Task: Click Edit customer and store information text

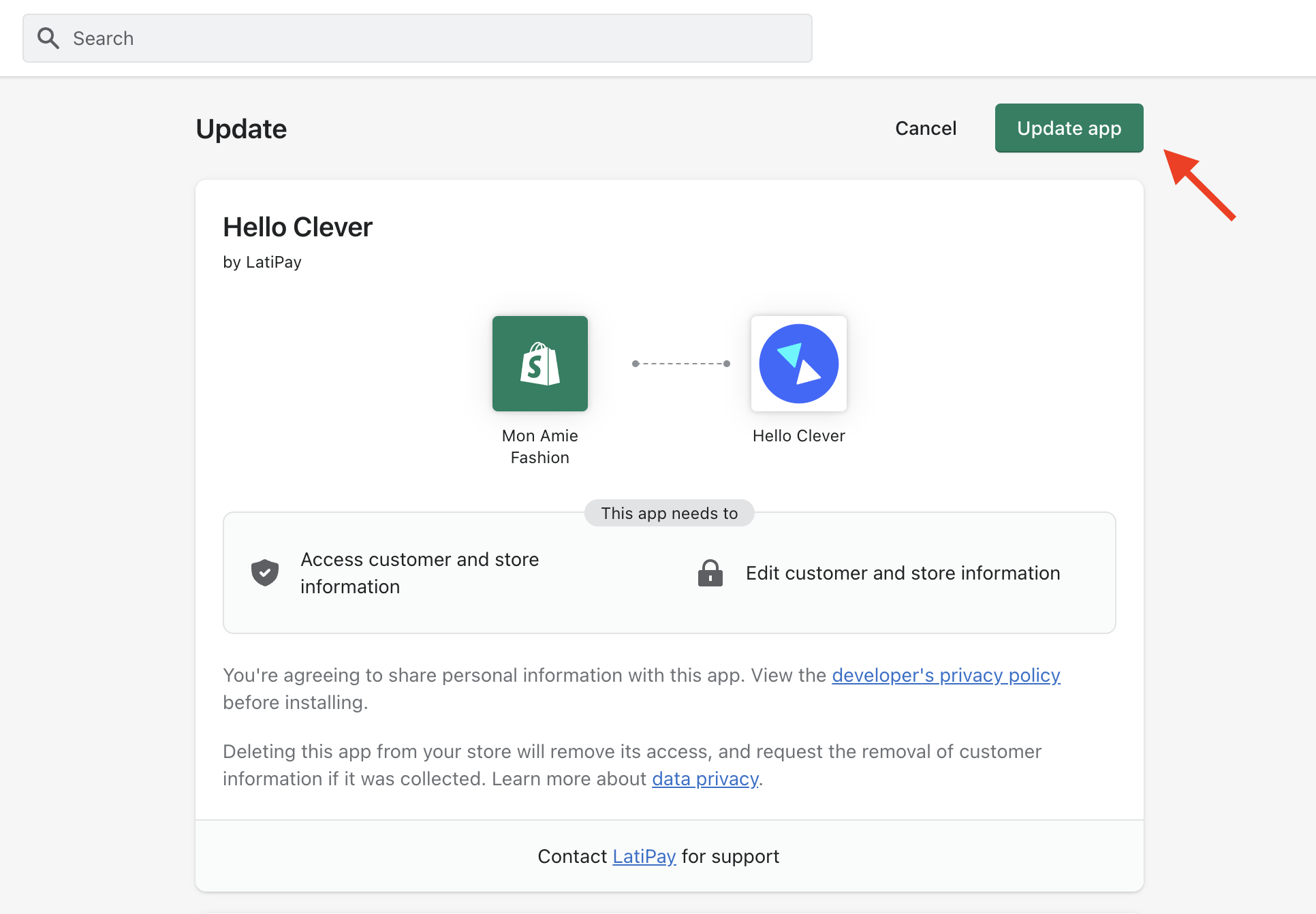Action: click(x=903, y=573)
